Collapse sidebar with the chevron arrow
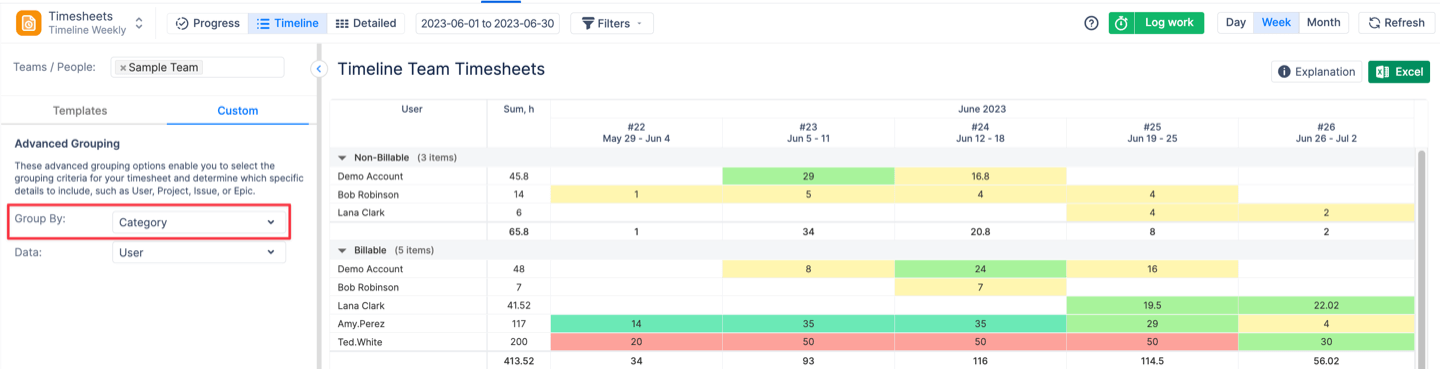Viewport: 1440px width, 369px height. coord(319,69)
